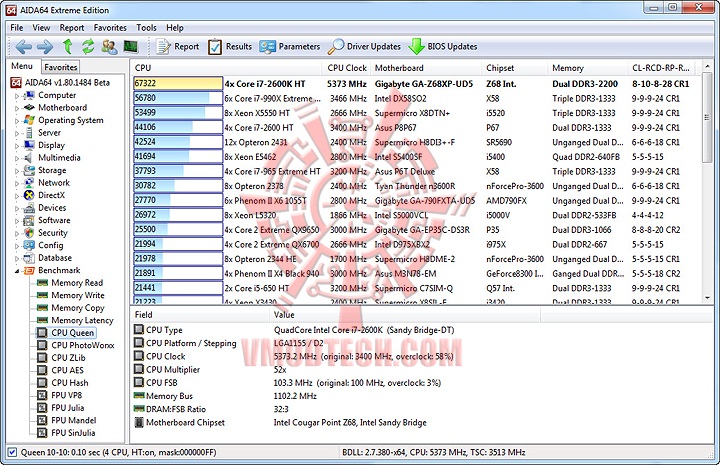
Task: Select the CPU AES benchmark
Action: point(67,370)
